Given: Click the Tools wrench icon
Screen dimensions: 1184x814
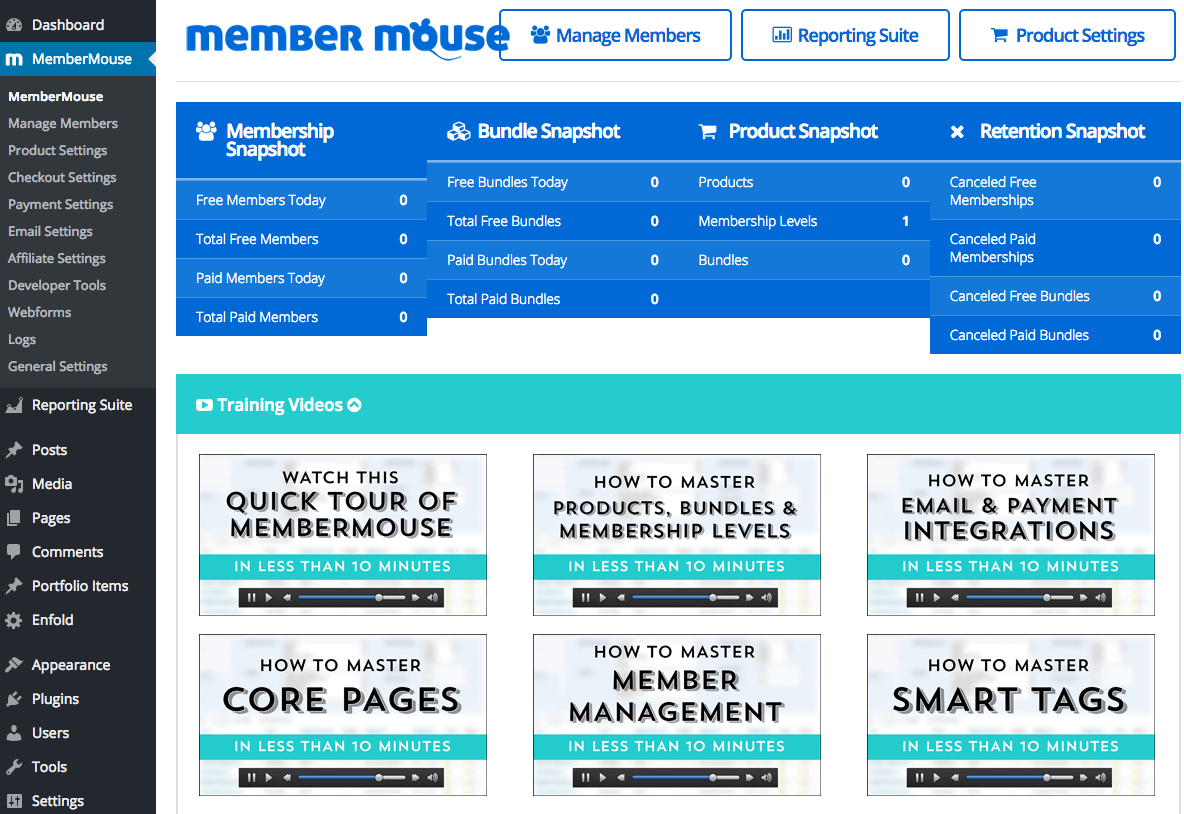Looking at the screenshot, I should [14, 767].
